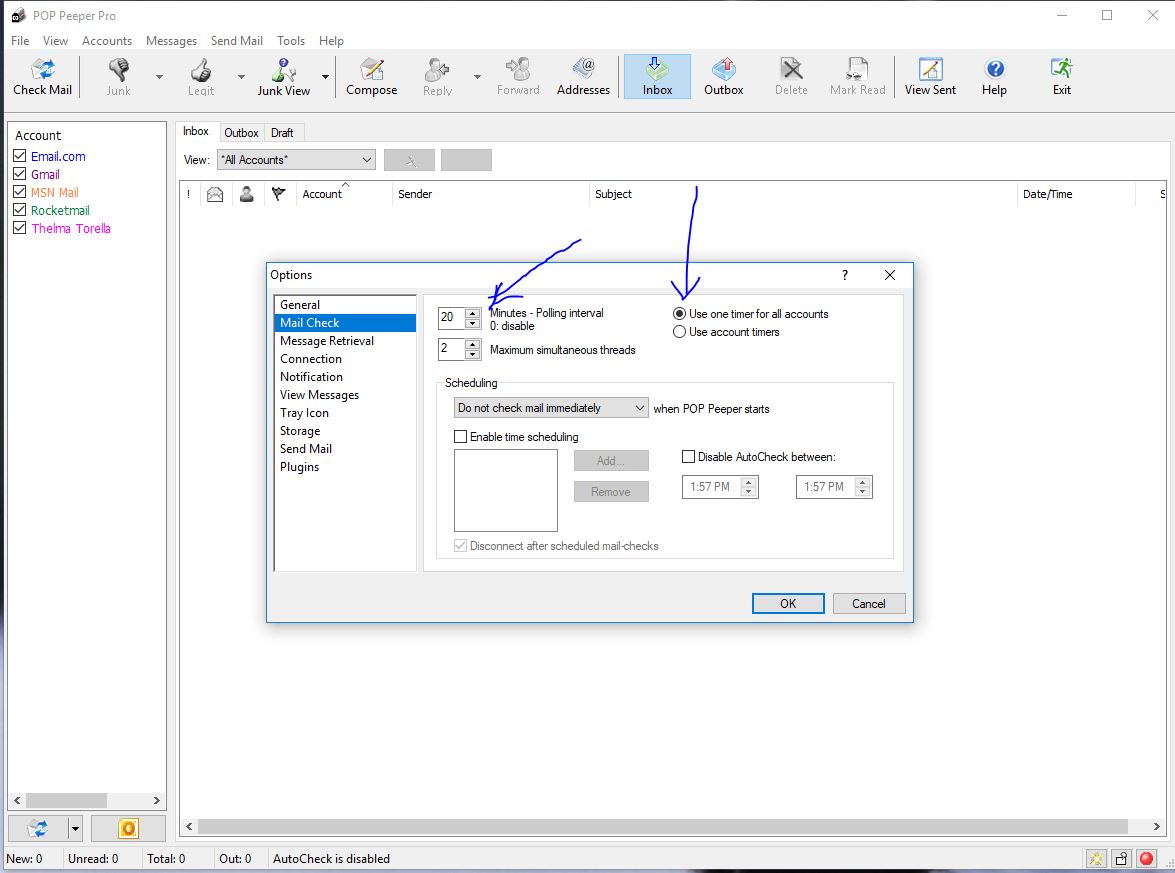
Task: Open the Accounts menu
Action: tap(106, 40)
